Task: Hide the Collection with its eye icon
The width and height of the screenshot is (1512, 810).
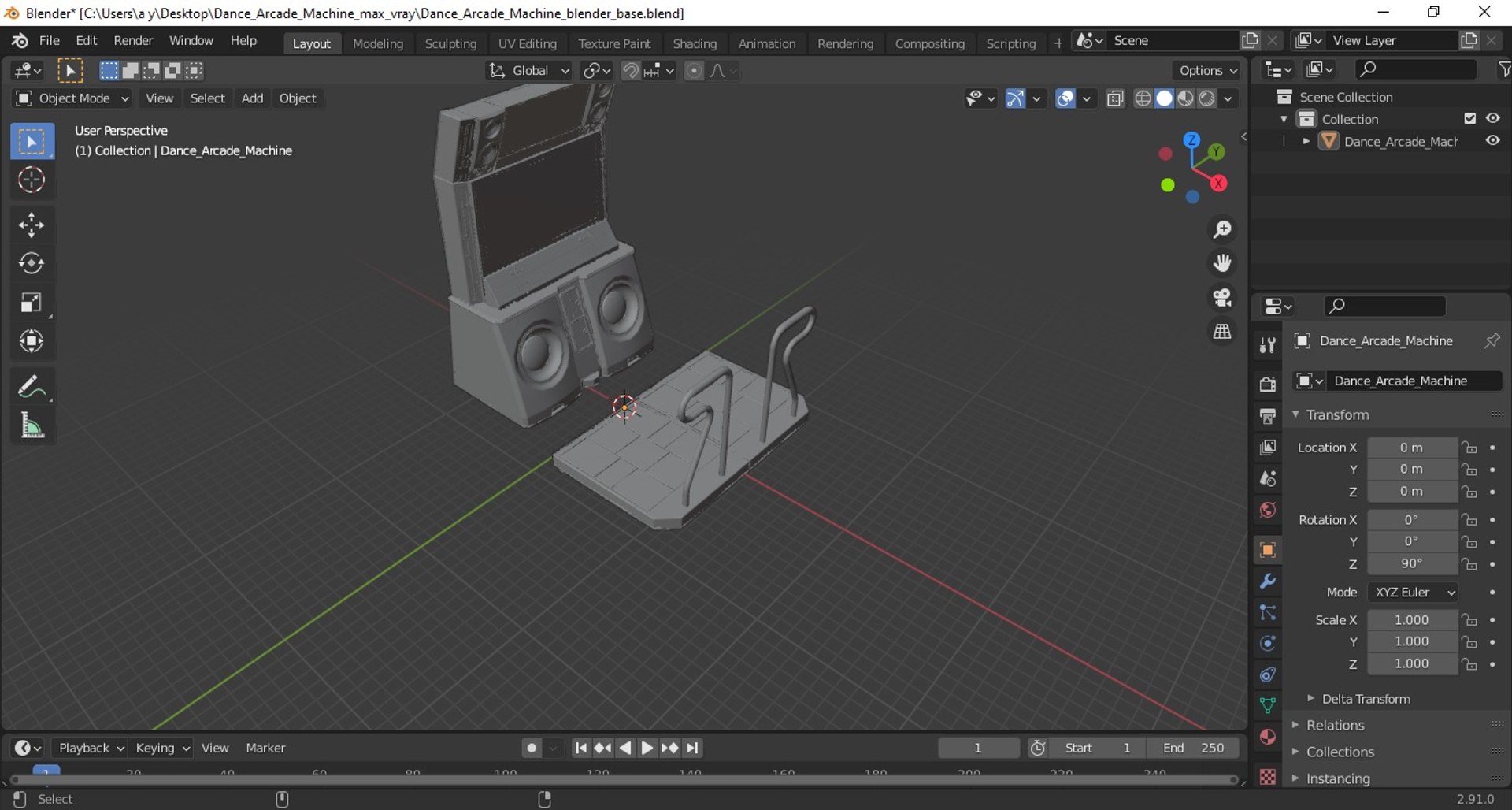Action: 1492,118
